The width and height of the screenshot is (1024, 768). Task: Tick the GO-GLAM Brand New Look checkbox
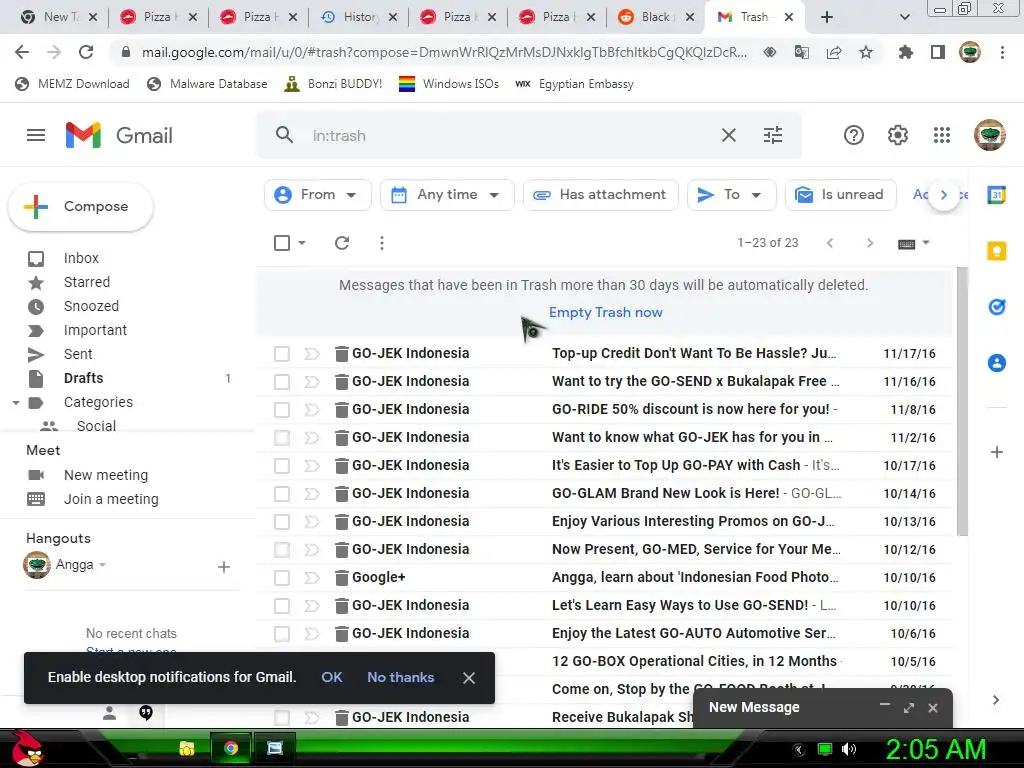click(281, 494)
